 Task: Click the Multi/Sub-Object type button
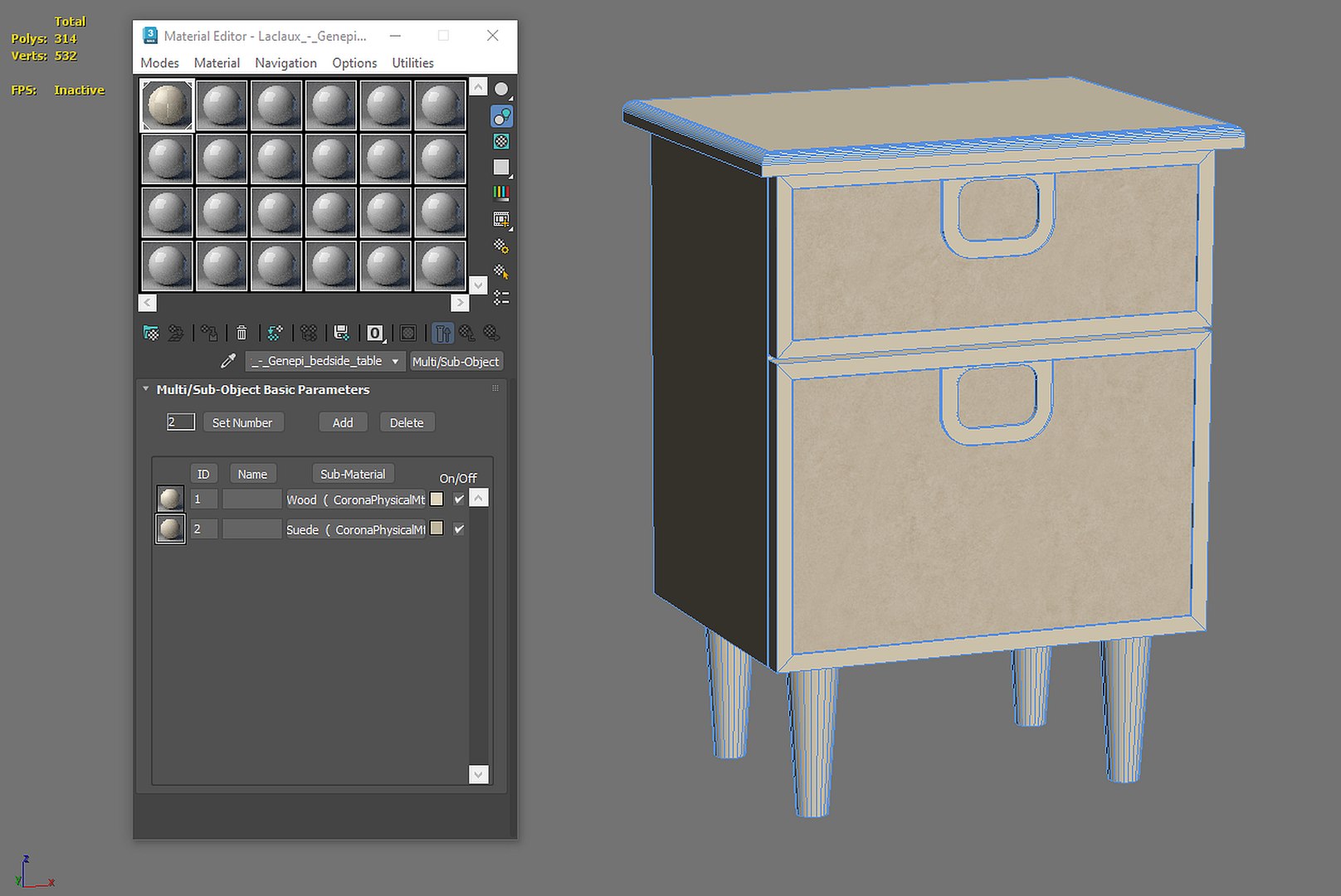point(456,362)
